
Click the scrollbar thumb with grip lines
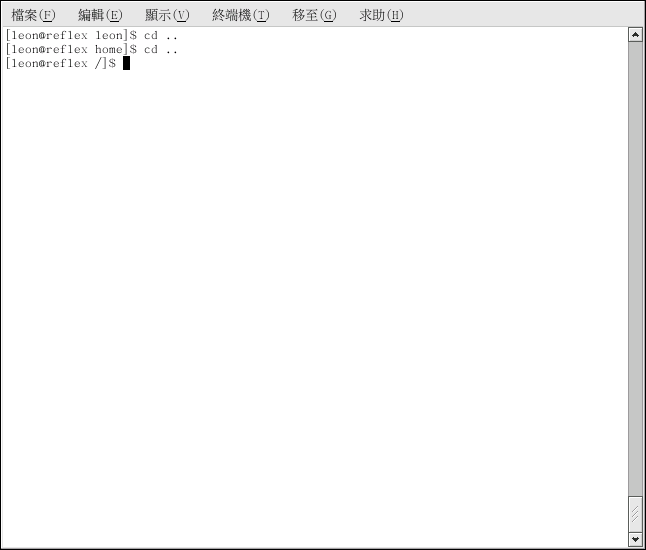[635, 513]
